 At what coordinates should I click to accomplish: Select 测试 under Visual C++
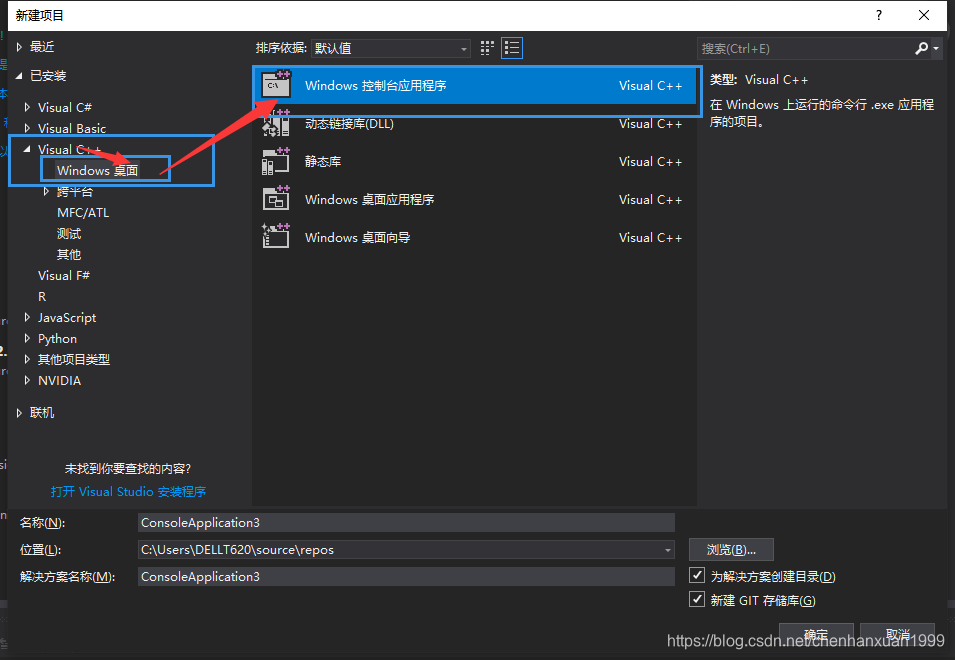coord(69,233)
